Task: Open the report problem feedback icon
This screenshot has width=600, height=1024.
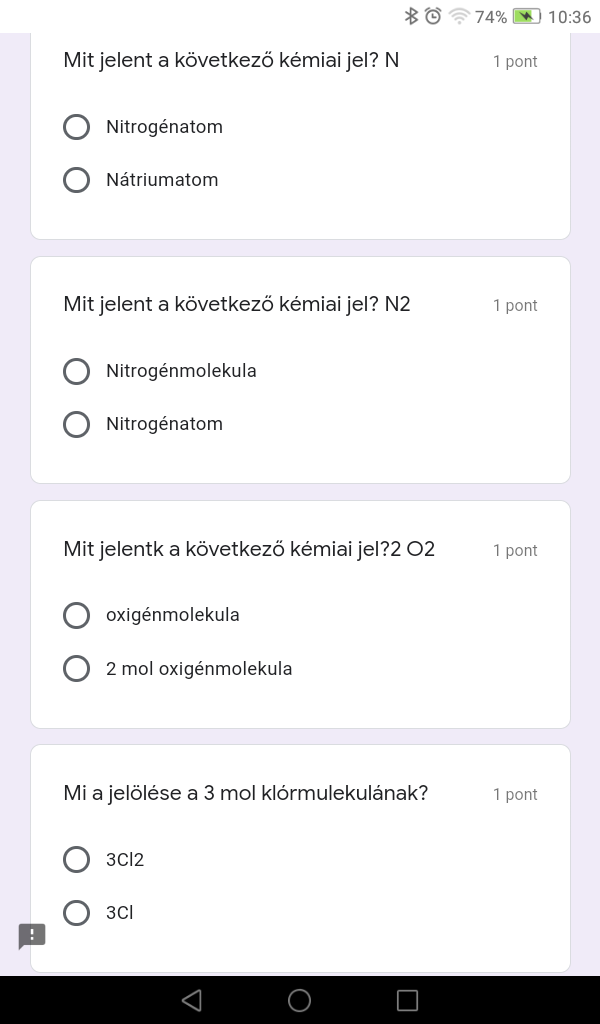Action: coord(32,936)
